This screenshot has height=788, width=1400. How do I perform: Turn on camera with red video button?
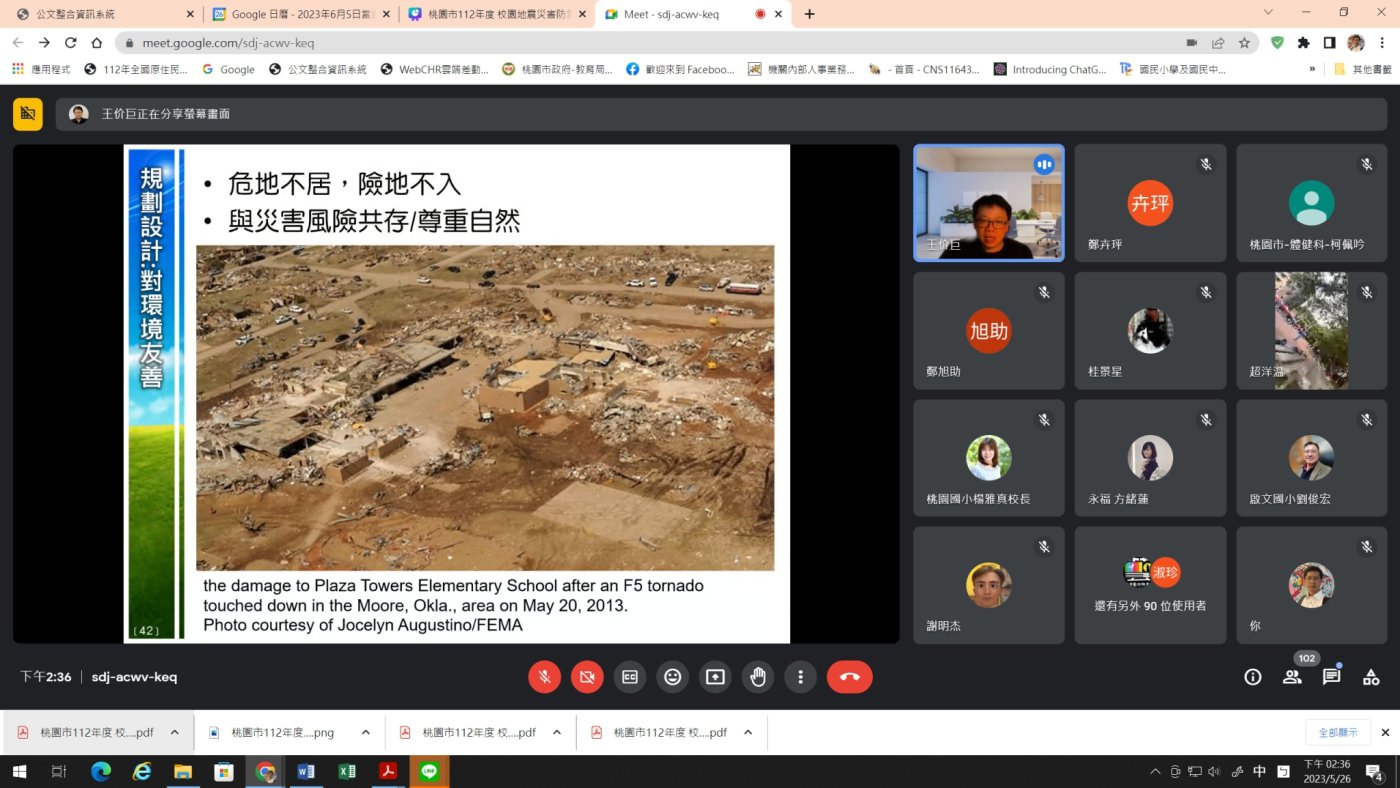pos(587,677)
